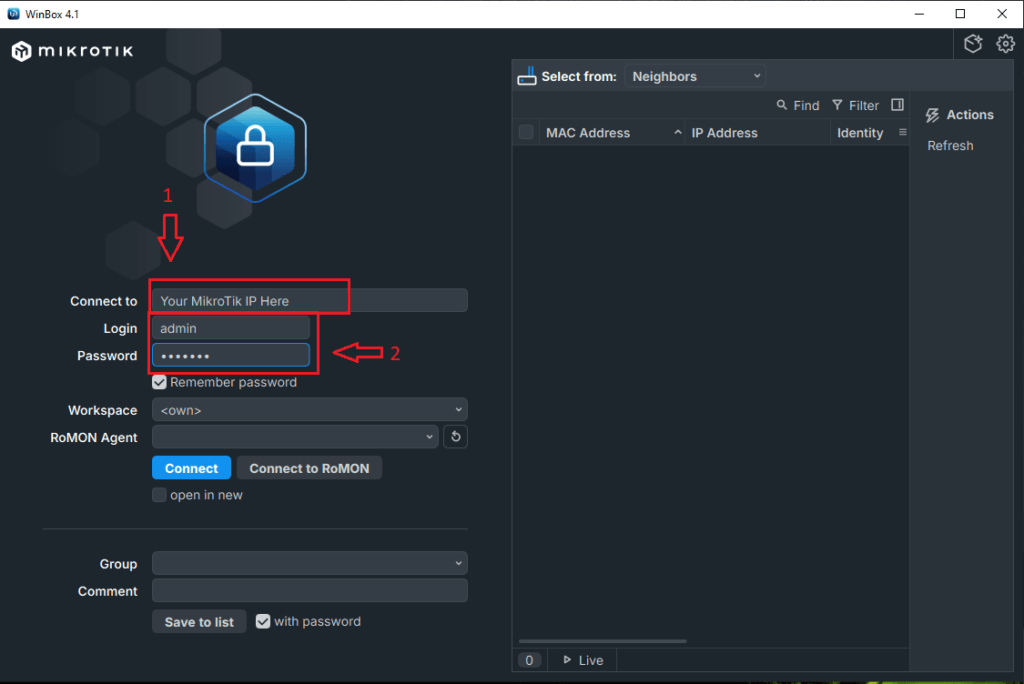Open Find in neighbors list
The image size is (1024, 684).
797,105
